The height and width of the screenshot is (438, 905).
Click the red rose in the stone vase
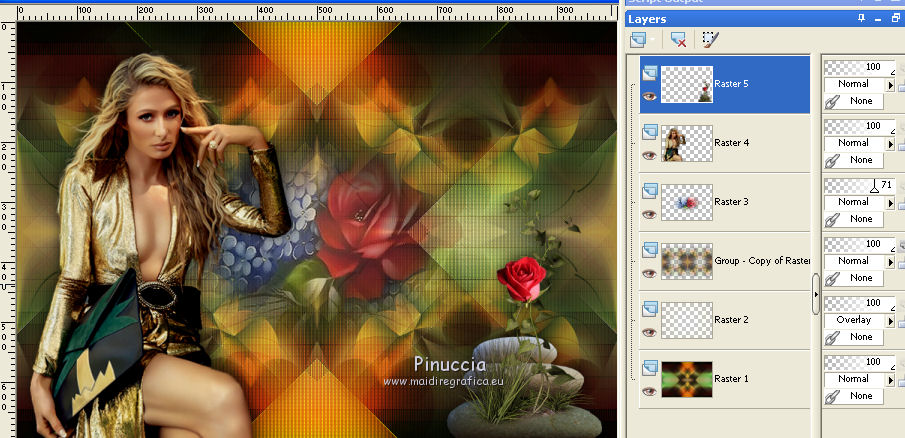[x=521, y=279]
